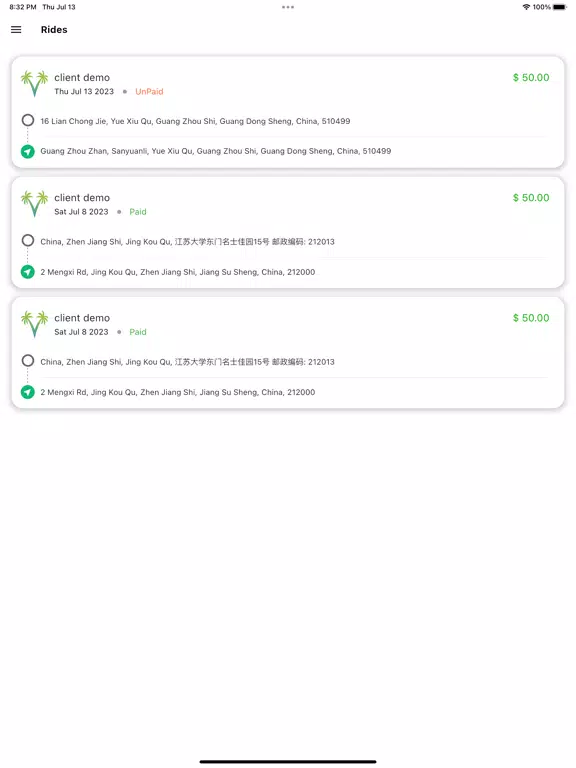Tap palm tree logo on second ride card

tap(34, 204)
